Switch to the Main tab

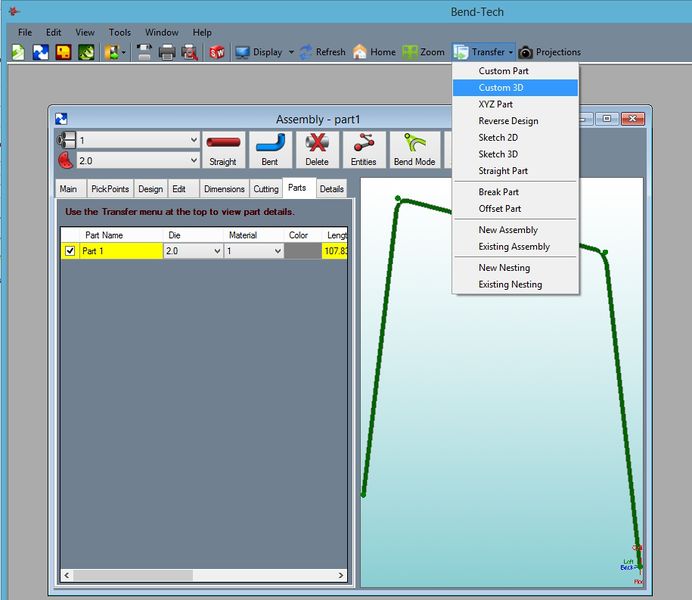pyautogui.click(x=70, y=189)
